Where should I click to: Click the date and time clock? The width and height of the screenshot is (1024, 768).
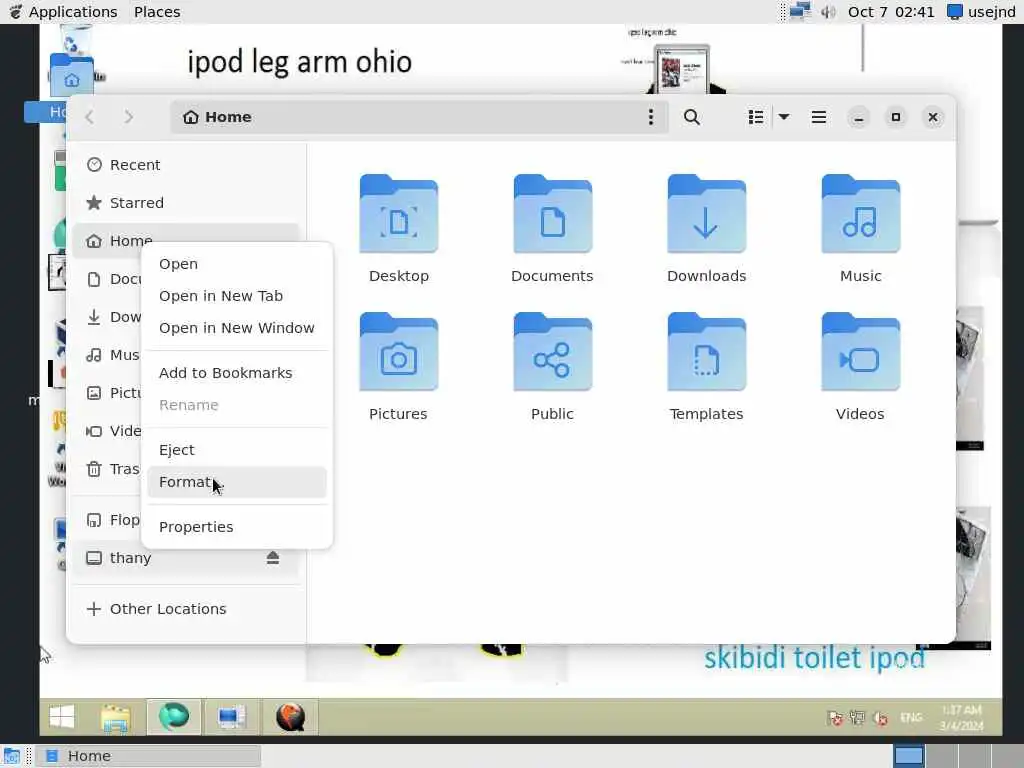[x=891, y=12]
